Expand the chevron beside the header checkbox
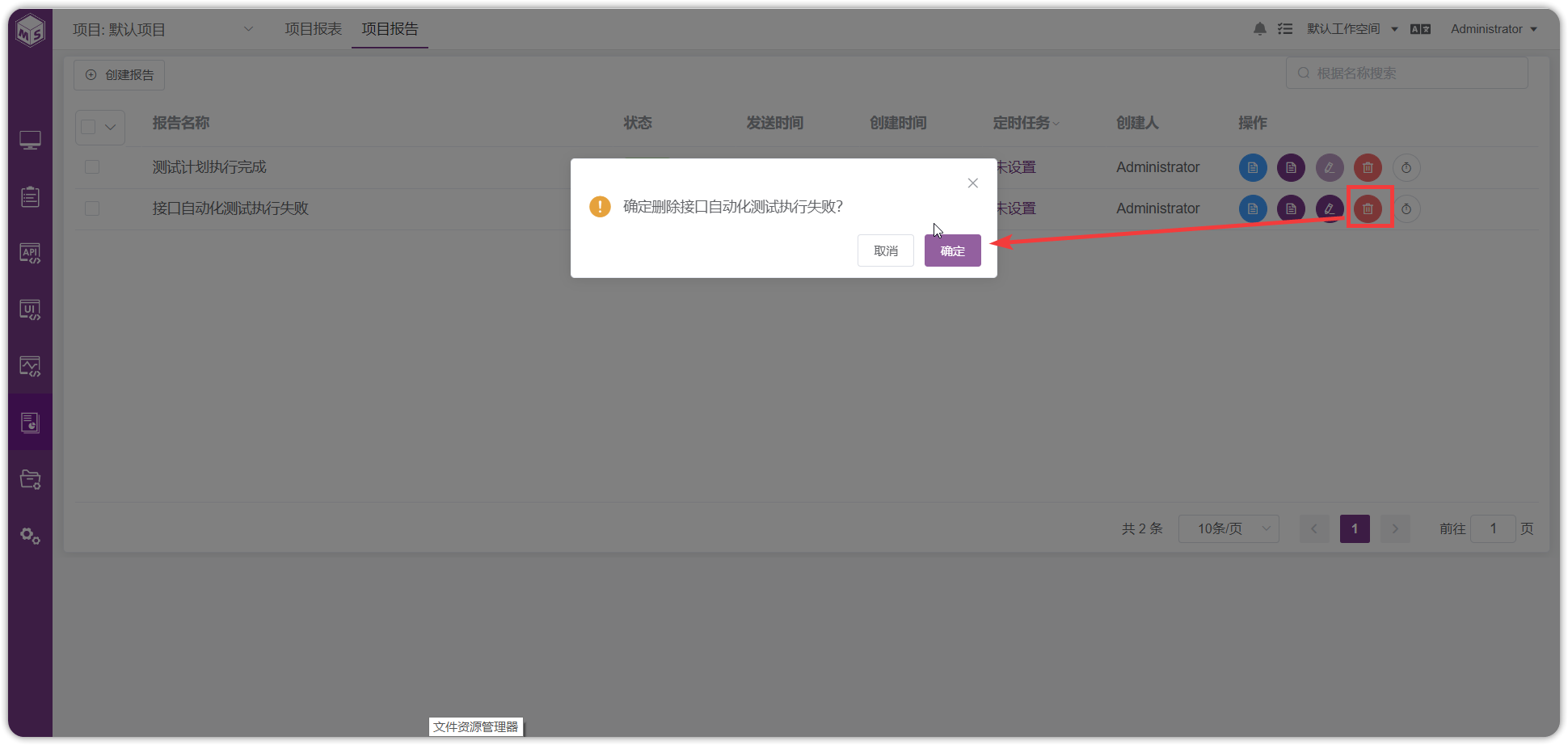 [x=111, y=127]
